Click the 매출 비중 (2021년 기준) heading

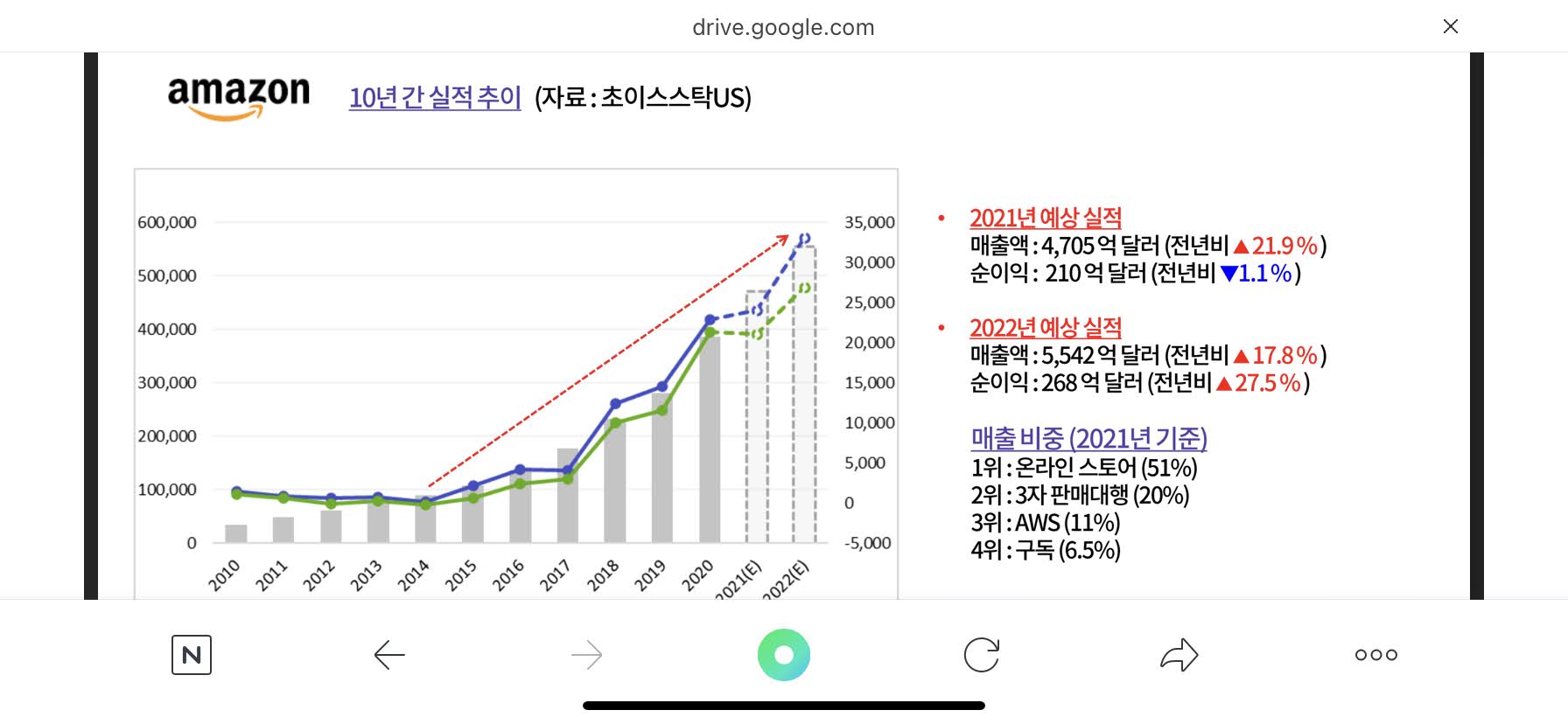click(1089, 438)
